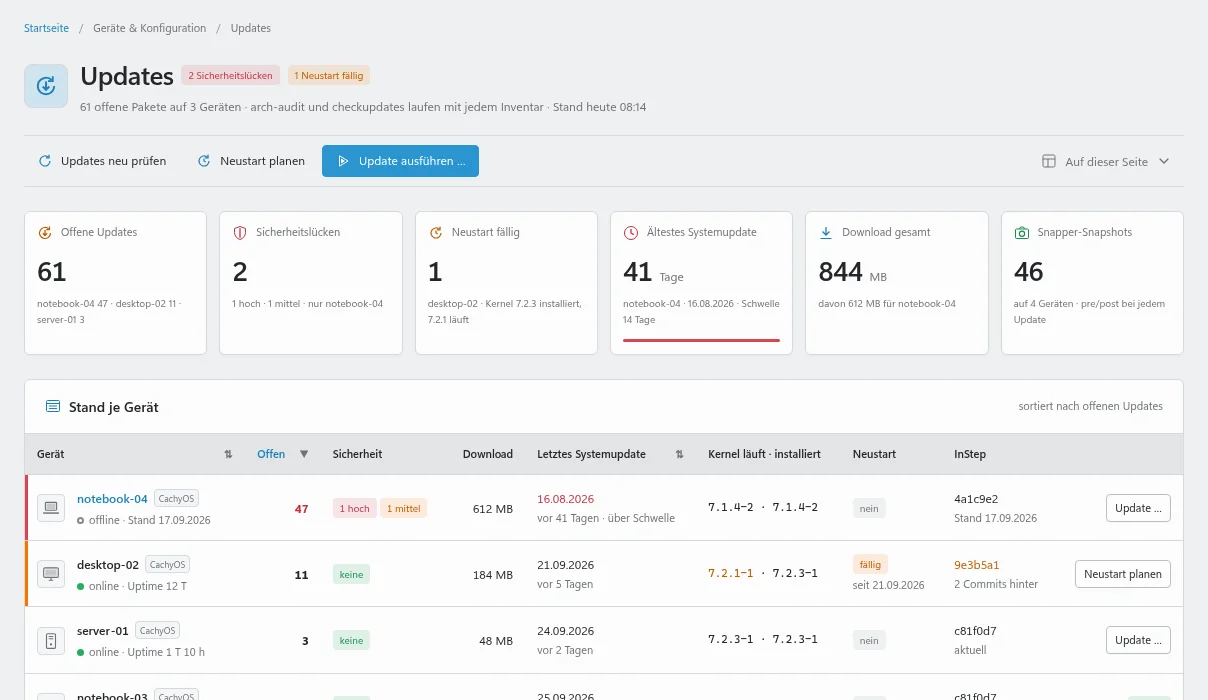Viewport: 1208px width, 700px height.
Task: Click the Updates page header icon
Action: tap(46, 86)
